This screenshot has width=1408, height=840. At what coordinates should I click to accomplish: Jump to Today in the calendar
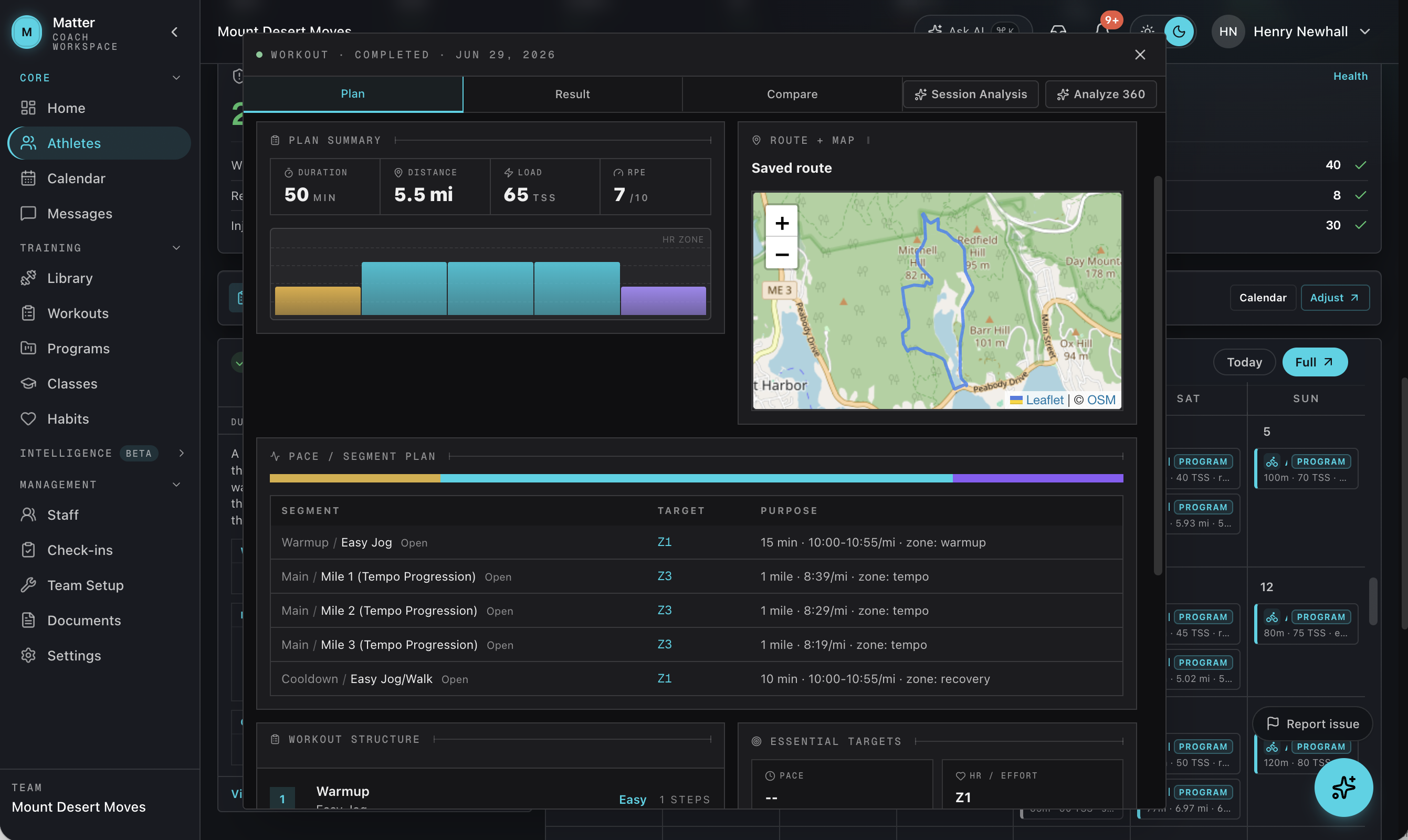pyautogui.click(x=1244, y=362)
